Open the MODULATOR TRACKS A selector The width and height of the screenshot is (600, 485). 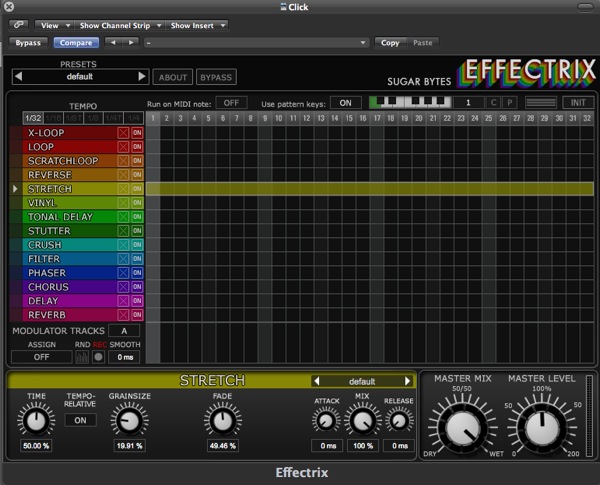coord(124,331)
